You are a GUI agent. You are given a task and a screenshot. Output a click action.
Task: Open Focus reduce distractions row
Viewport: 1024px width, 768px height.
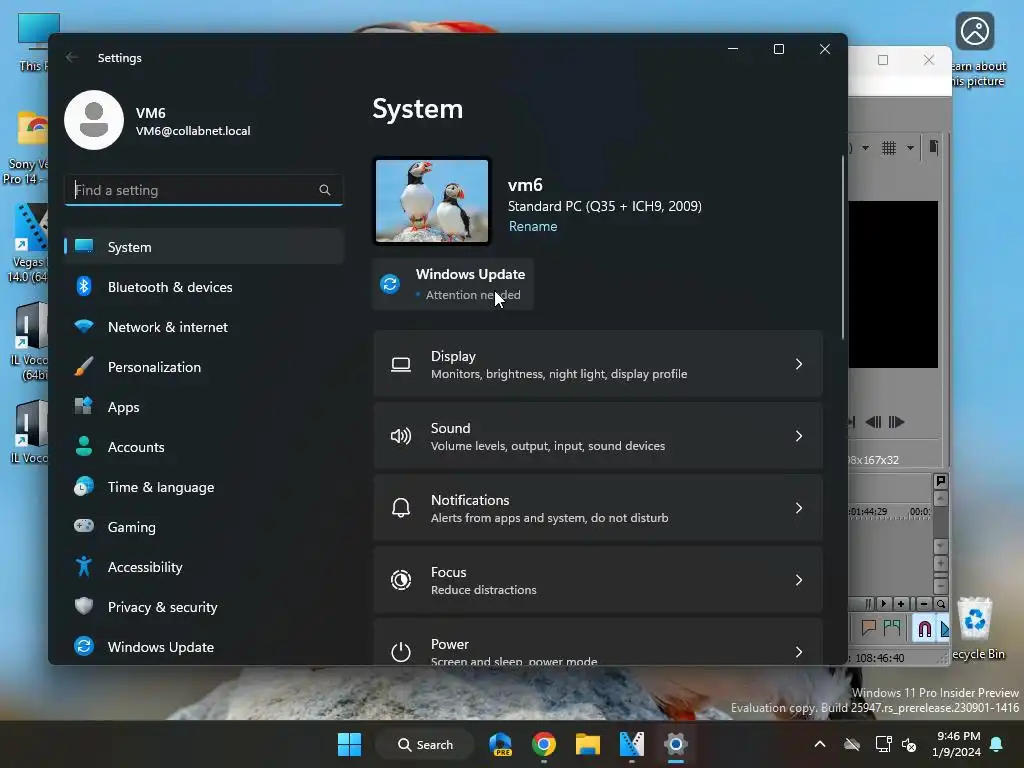(598, 580)
